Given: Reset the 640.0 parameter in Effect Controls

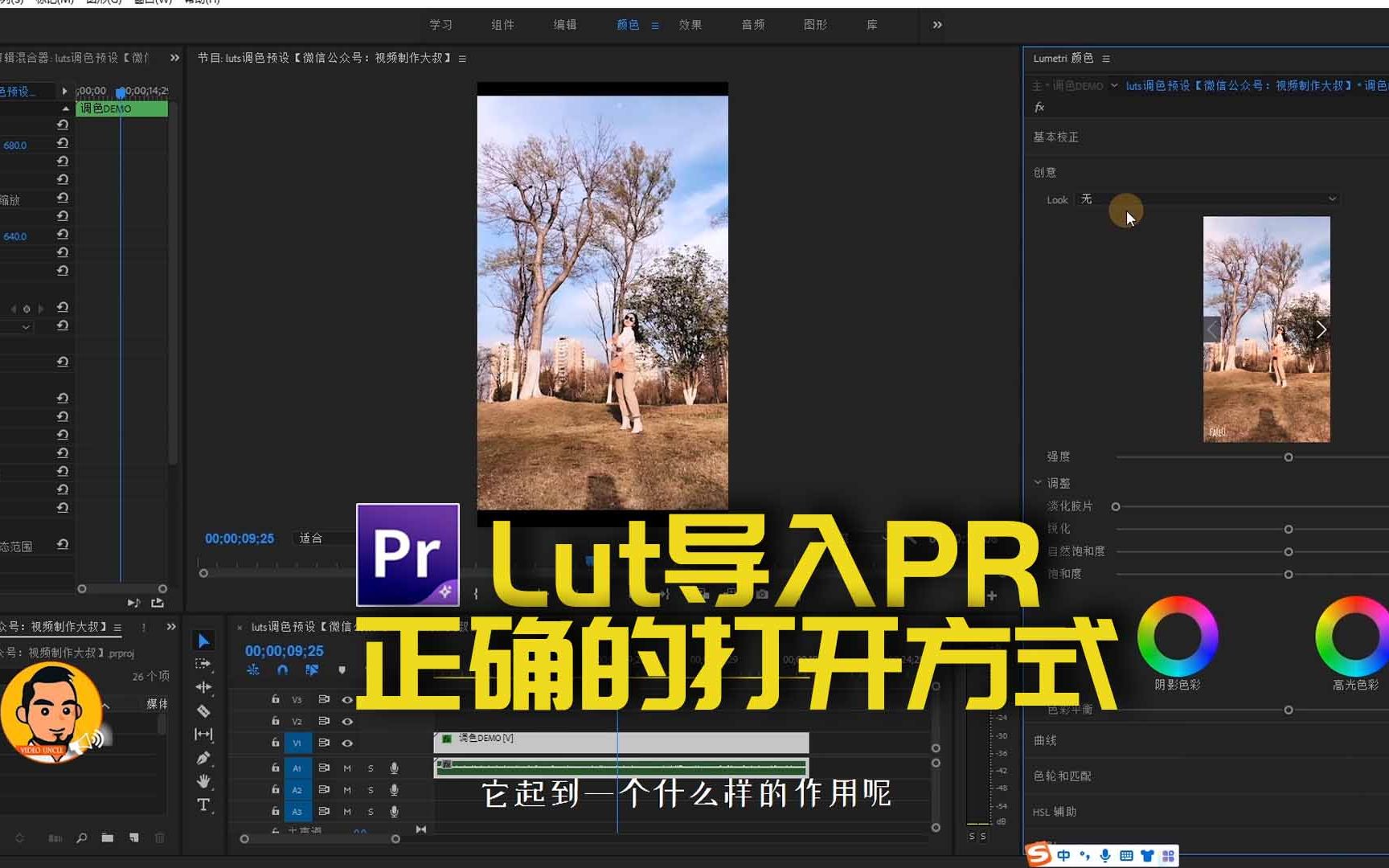Looking at the screenshot, I should pos(62,234).
